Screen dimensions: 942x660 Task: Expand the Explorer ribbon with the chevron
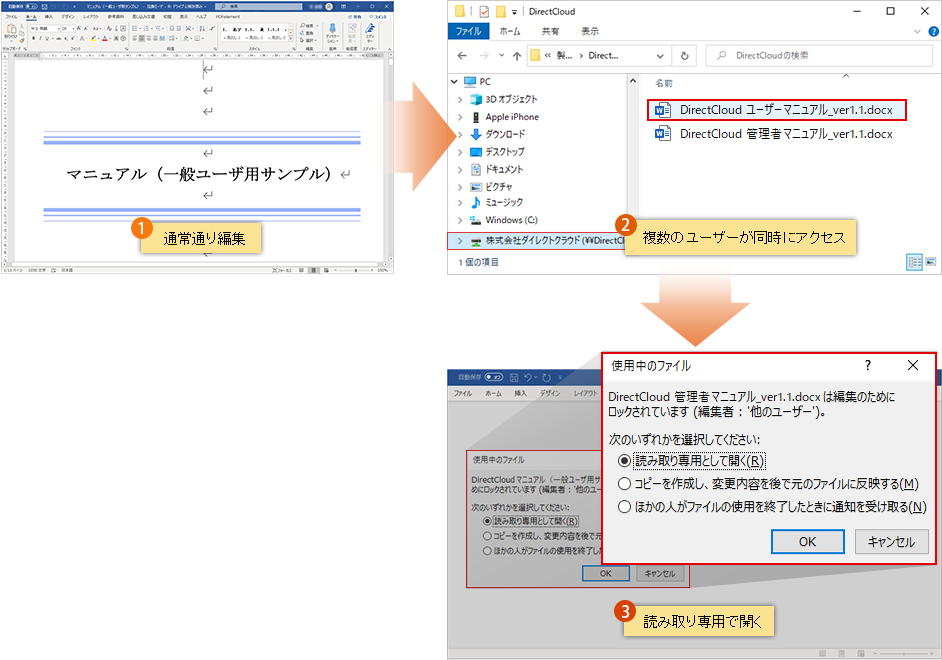(917, 31)
